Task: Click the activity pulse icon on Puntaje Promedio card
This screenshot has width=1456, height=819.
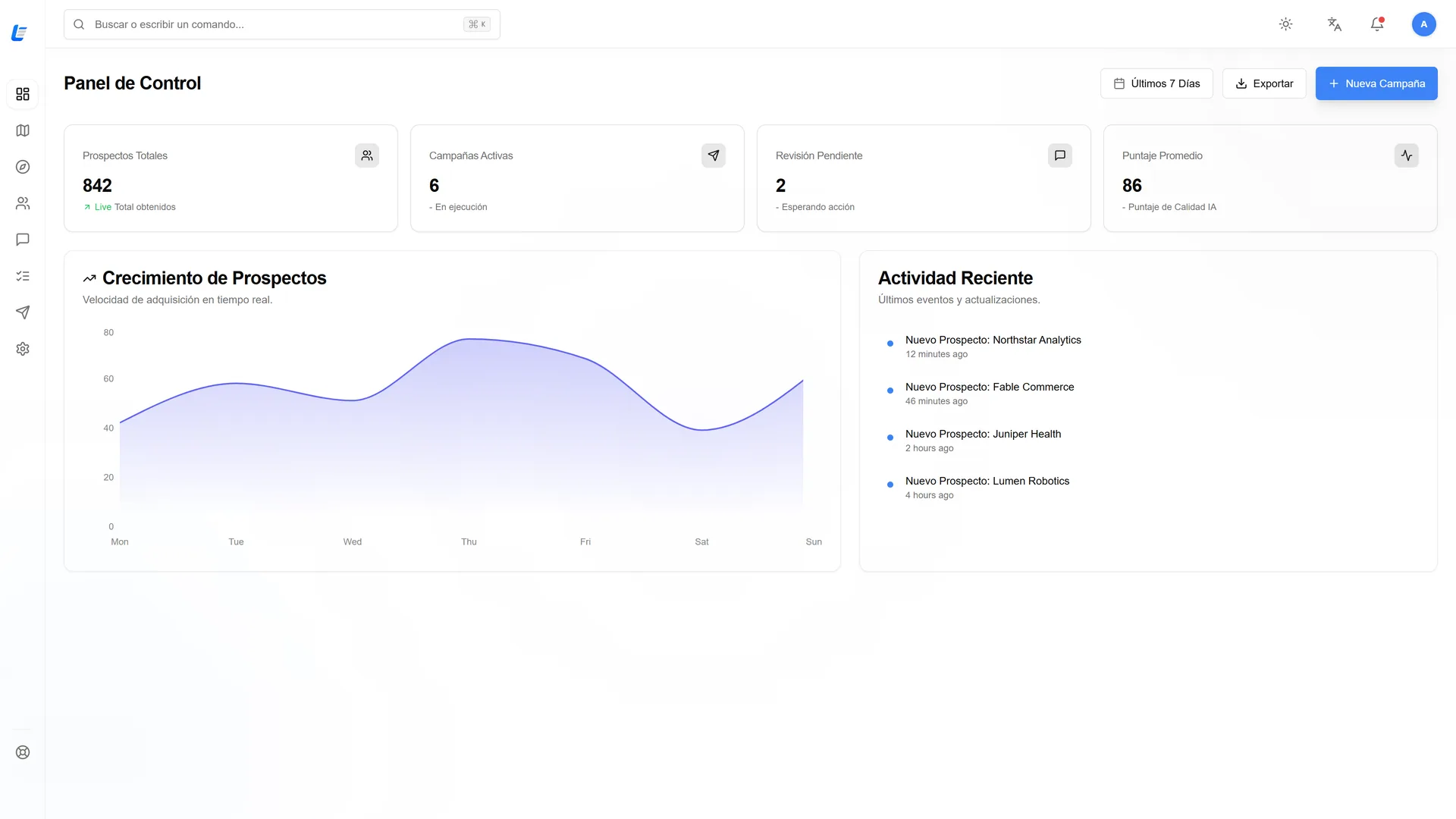Action: click(x=1407, y=155)
